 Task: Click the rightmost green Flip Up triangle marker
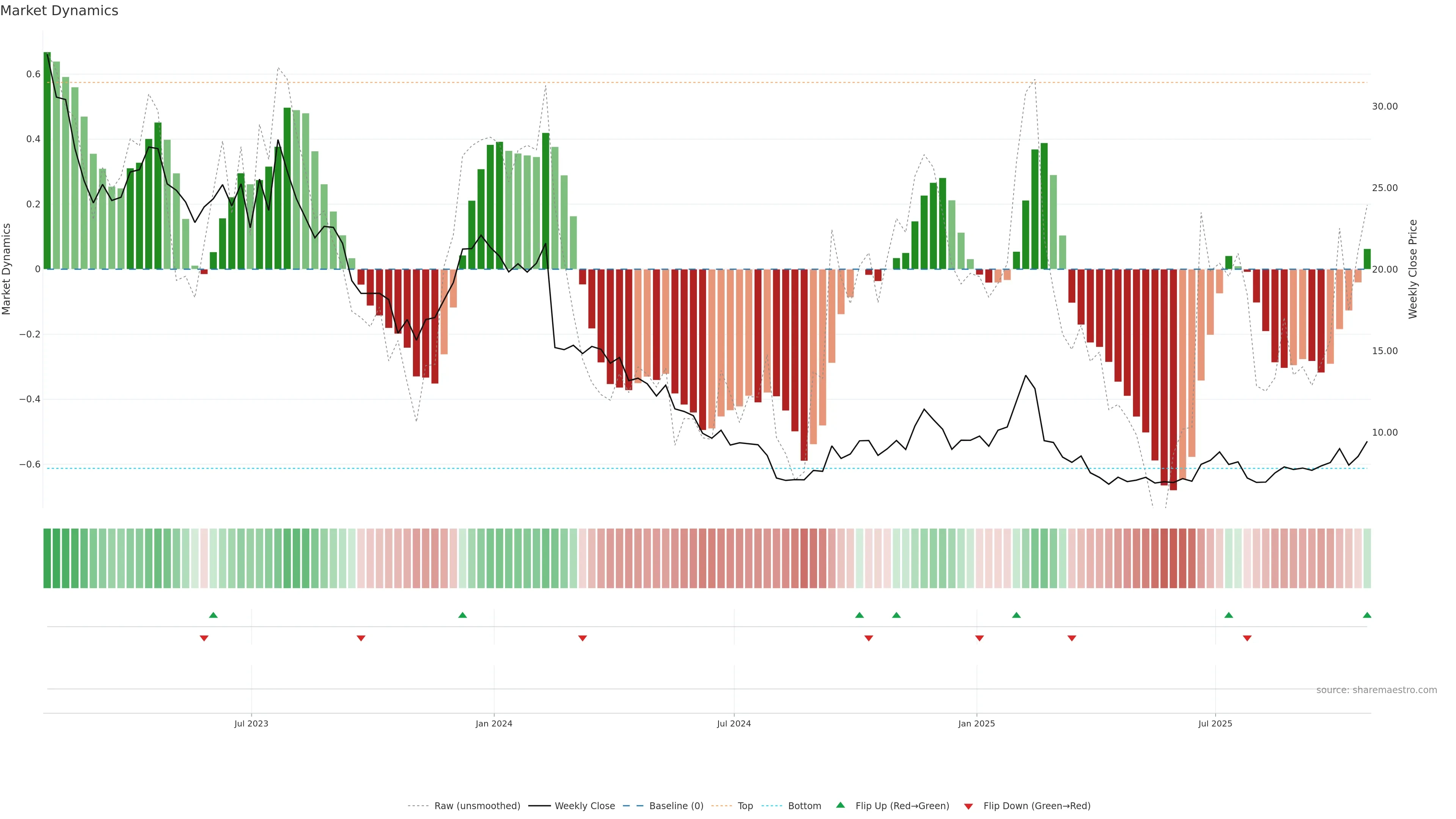[x=1367, y=615]
